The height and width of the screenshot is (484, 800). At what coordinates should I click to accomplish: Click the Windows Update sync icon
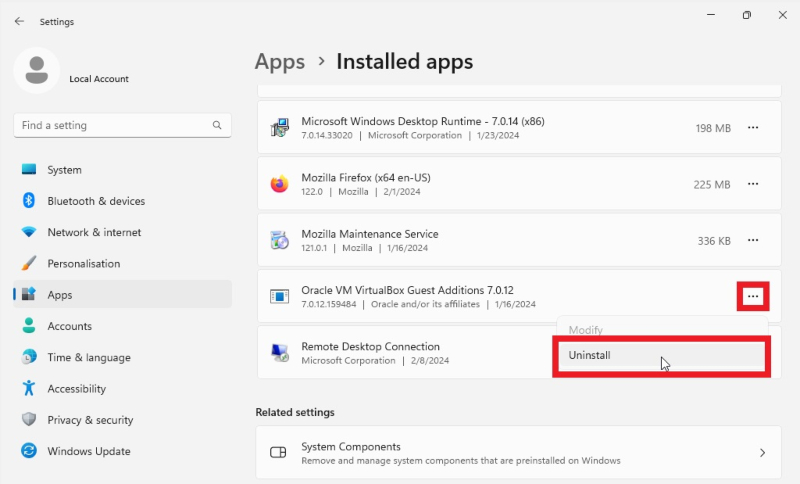29,450
